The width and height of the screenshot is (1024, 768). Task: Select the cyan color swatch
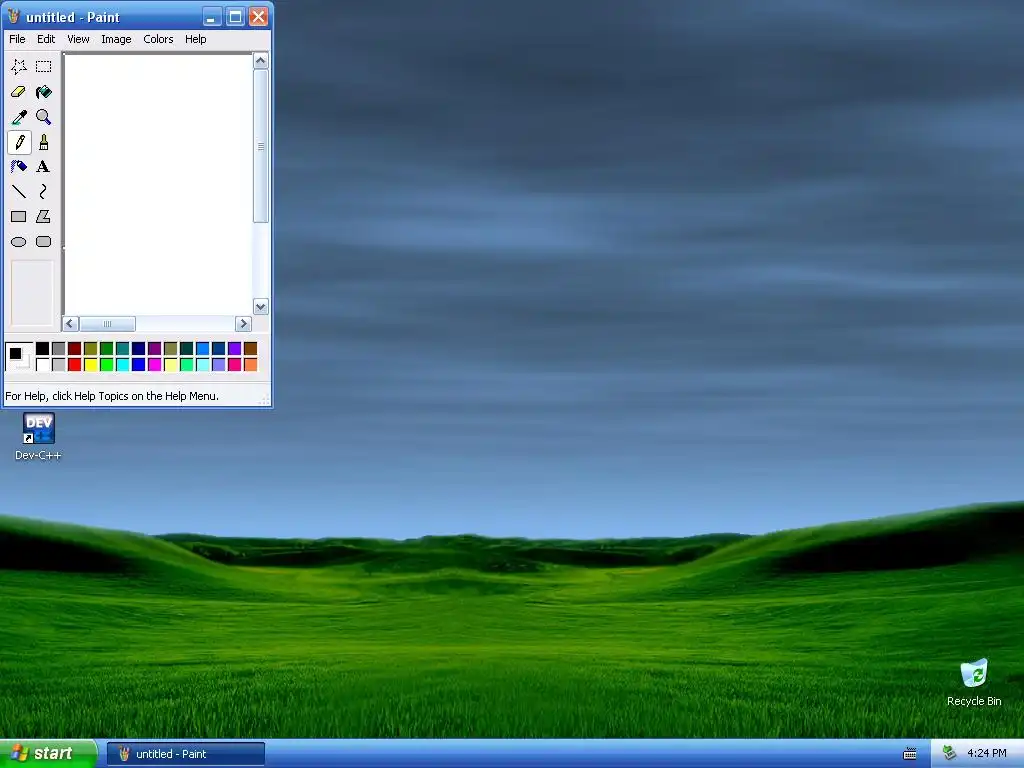click(x=122, y=364)
